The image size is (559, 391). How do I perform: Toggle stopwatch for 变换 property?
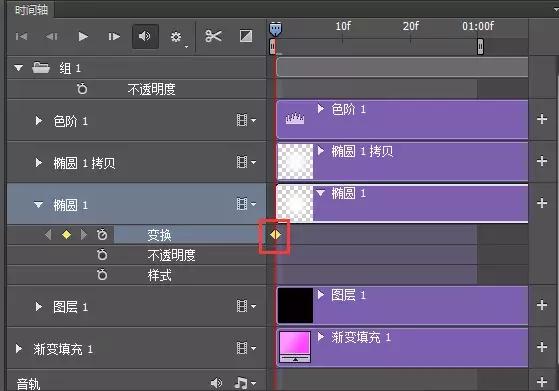102,235
